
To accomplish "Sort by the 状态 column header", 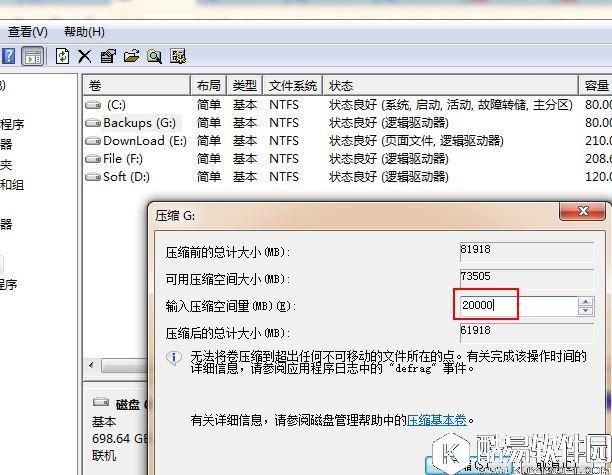I will tap(450, 85).
